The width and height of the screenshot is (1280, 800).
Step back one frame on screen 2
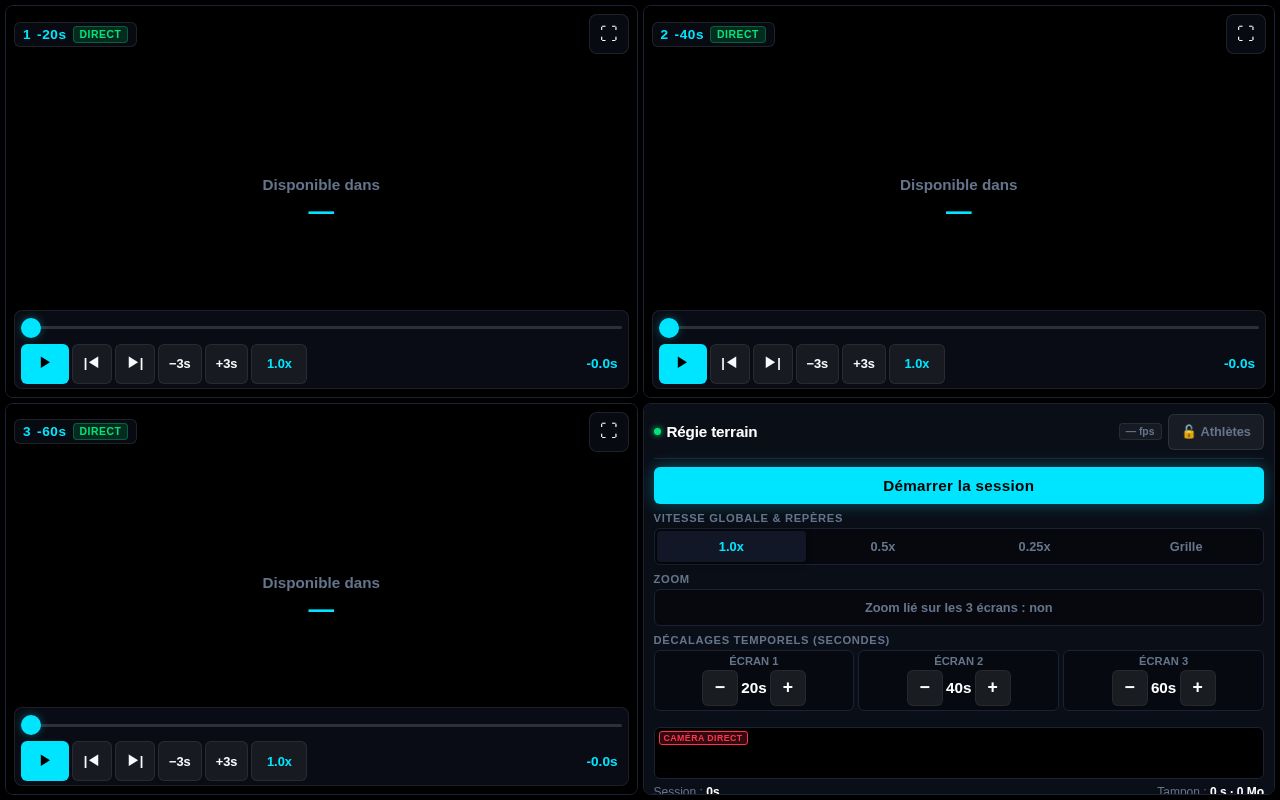point(730,364)
